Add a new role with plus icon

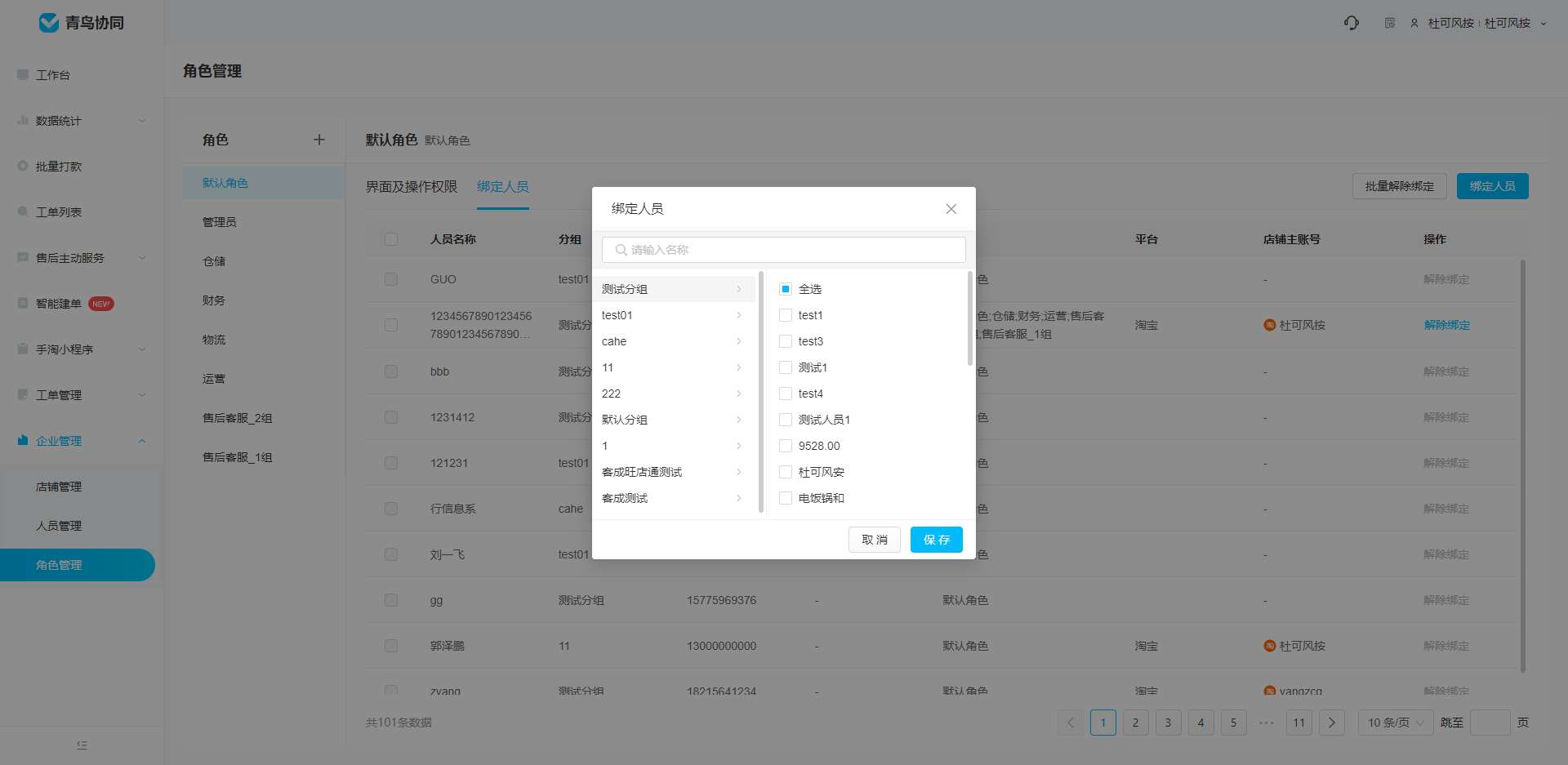[x=319, y=140]
